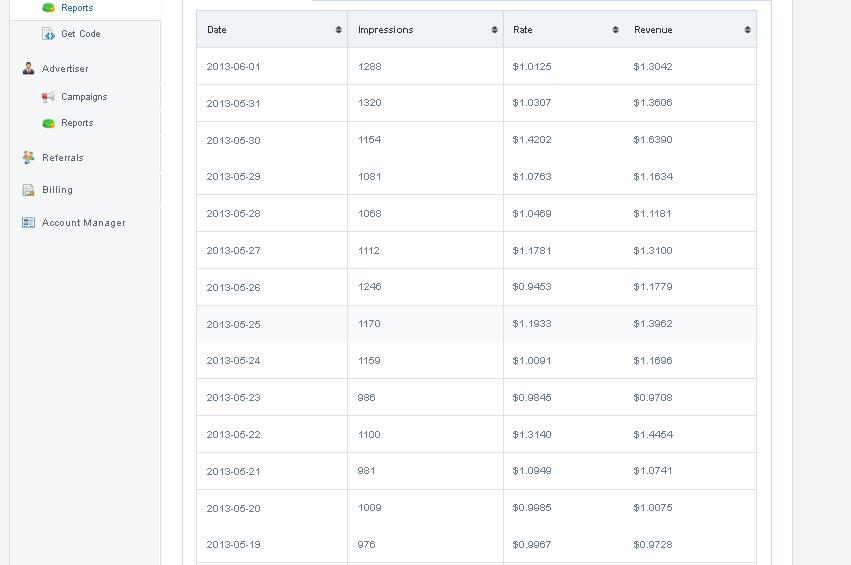Click the Get Code icon
The image size is (851, 565).
point(48,34)
